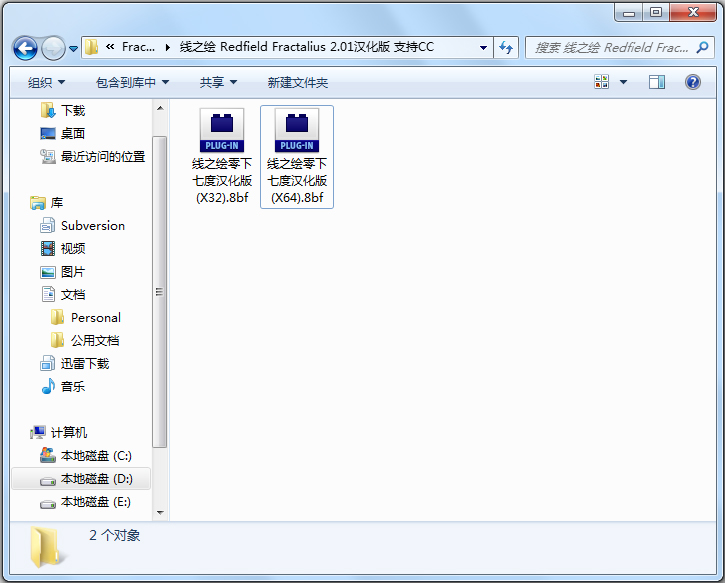Open 桌面 in the navigation pane

pyautogui.click(x=73, y=134)
